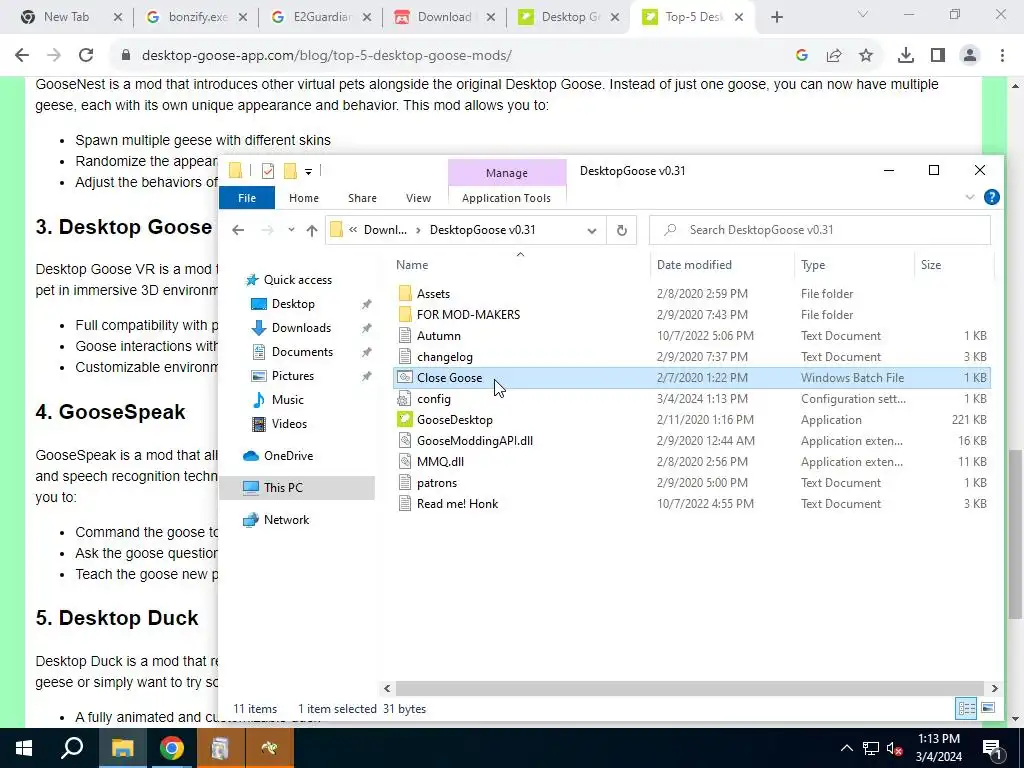Screen dimensions: 1024x768
Task: Bookmark this page with star icon
Action: point(866,56)
